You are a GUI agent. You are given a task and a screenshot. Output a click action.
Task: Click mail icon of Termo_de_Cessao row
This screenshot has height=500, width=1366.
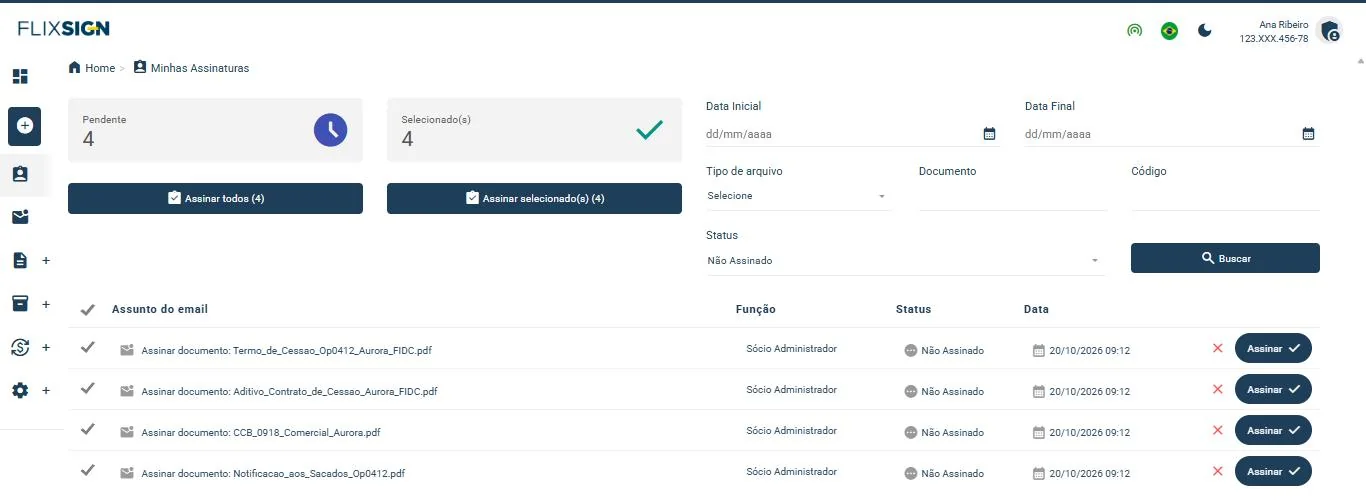[127, 350]
